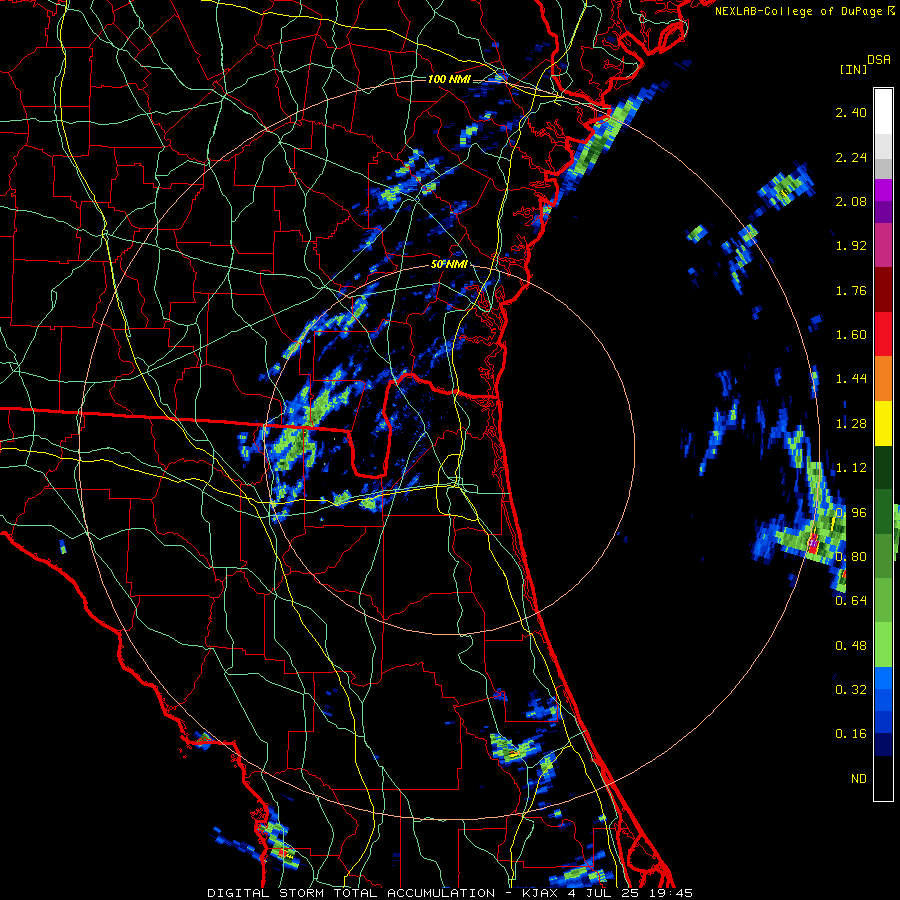Pick the orange legend swatch

click(x=883, y=379)
